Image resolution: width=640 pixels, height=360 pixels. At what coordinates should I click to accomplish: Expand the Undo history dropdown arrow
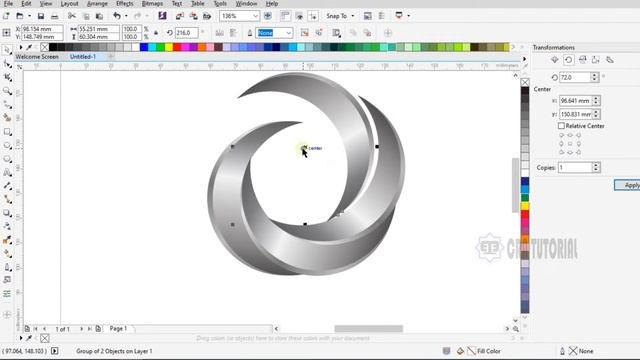click(x=126, y=16)
